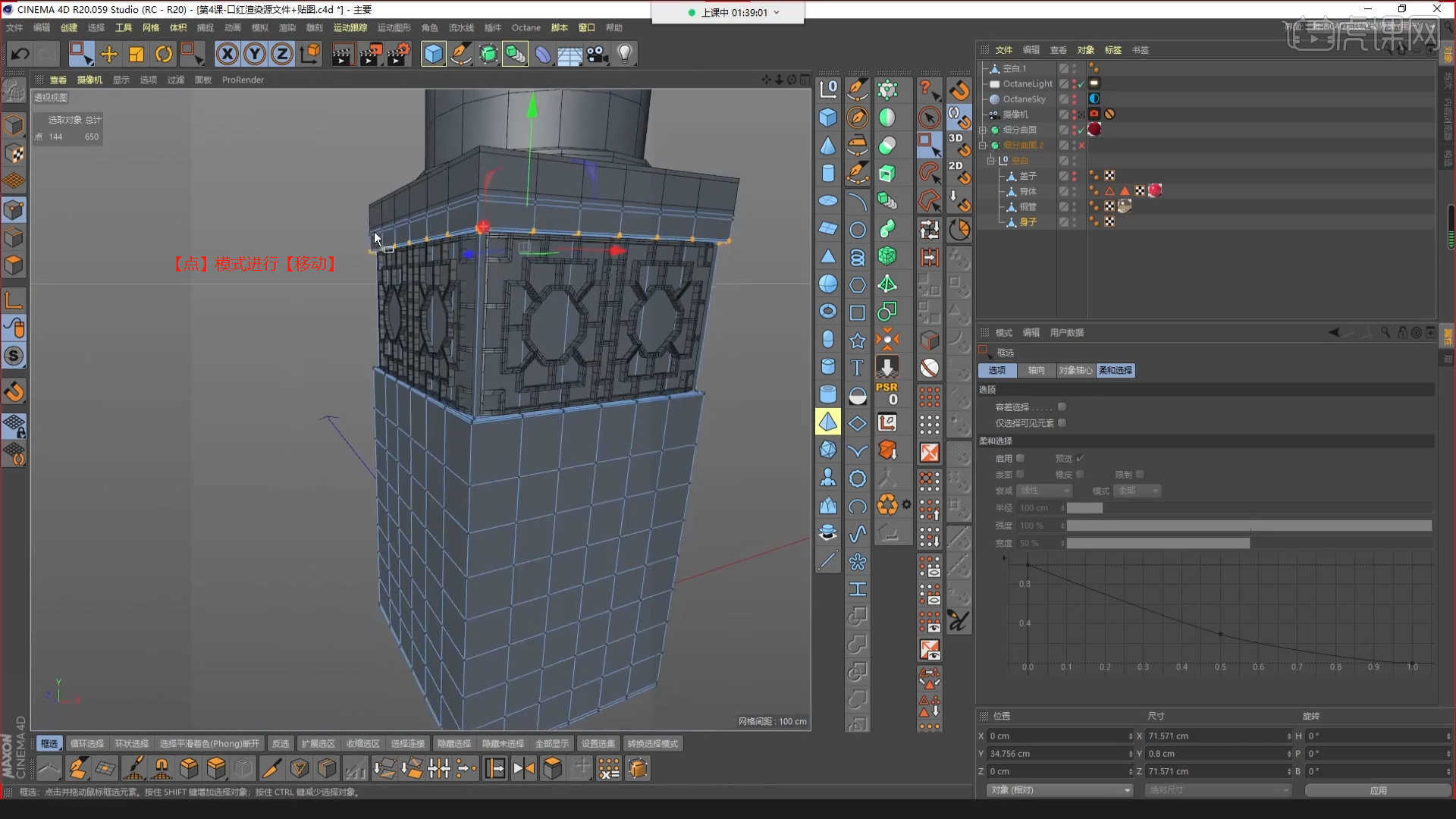Screen dimensions: 1456x819
Task: Switch to the 轴向 tab
Action: pos(1036,370)
